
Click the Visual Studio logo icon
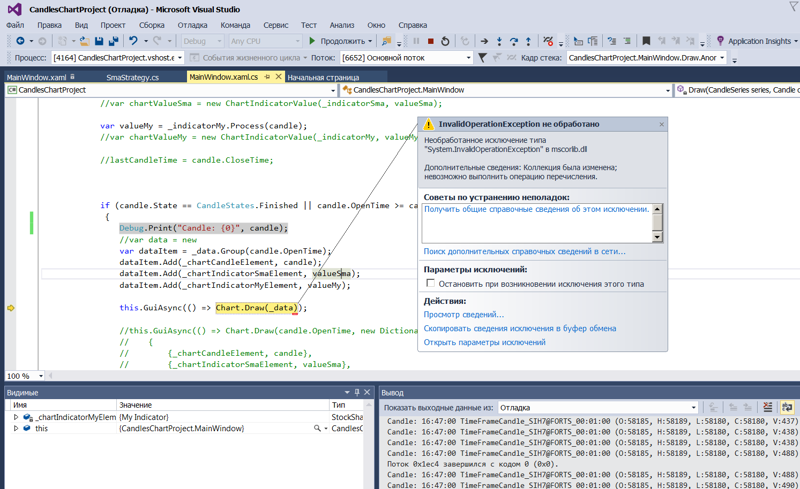pos(15,9)
